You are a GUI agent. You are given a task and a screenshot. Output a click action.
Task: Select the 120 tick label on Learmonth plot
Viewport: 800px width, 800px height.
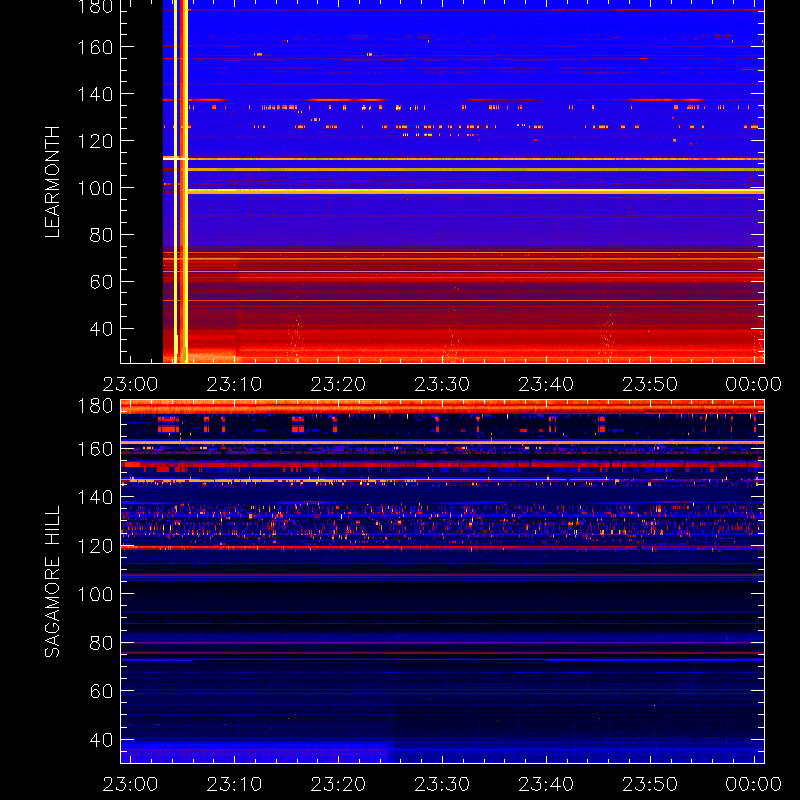point(95,141)
